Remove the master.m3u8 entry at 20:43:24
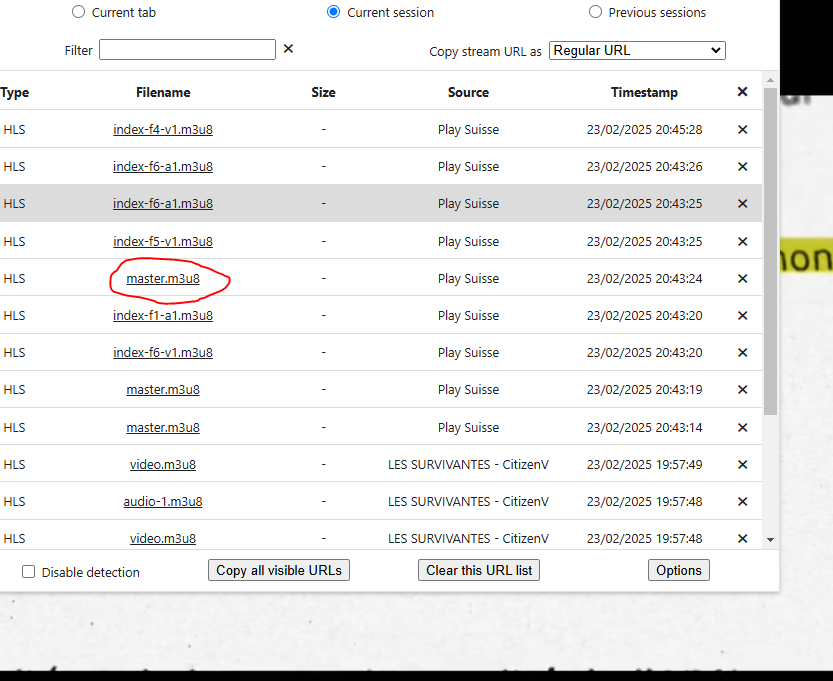833x681 pixels. pyautogui.click(x=743, y=279)
